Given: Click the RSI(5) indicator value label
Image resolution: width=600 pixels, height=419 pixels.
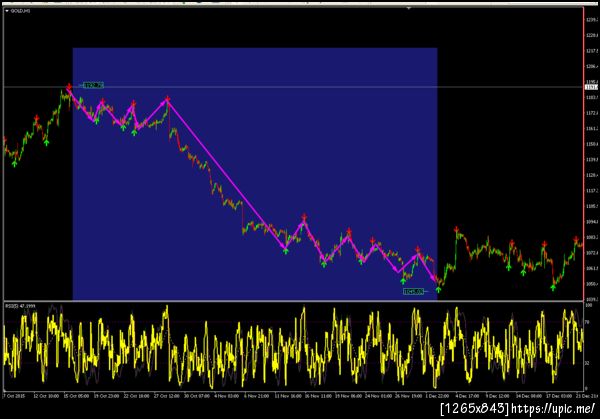Looking at the screenshot, I should point(20,306).
